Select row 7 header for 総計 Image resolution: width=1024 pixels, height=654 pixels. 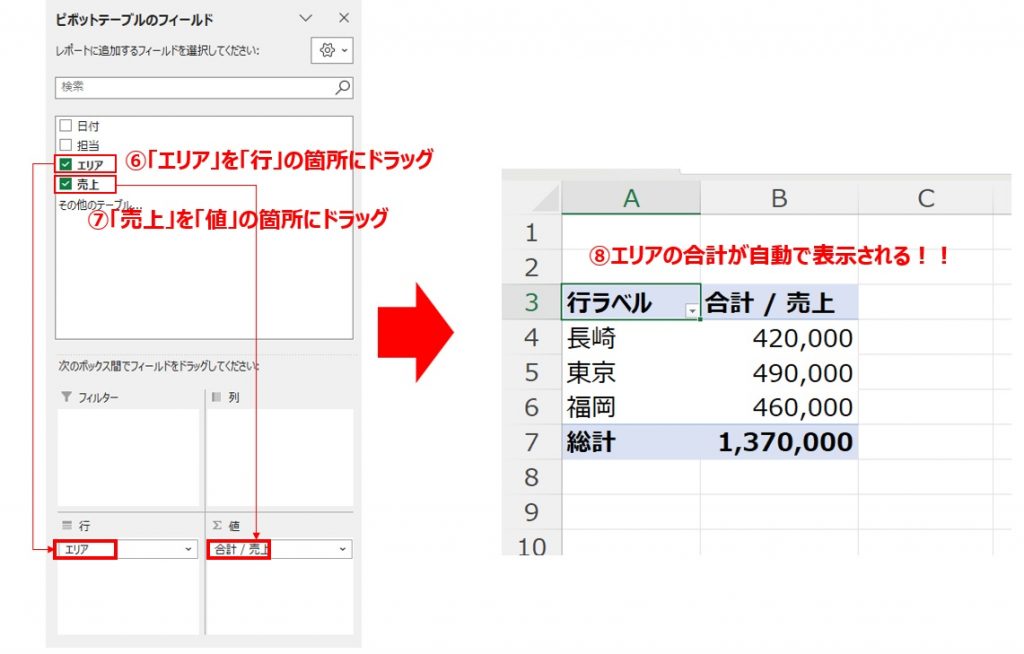tap(530, 442)
